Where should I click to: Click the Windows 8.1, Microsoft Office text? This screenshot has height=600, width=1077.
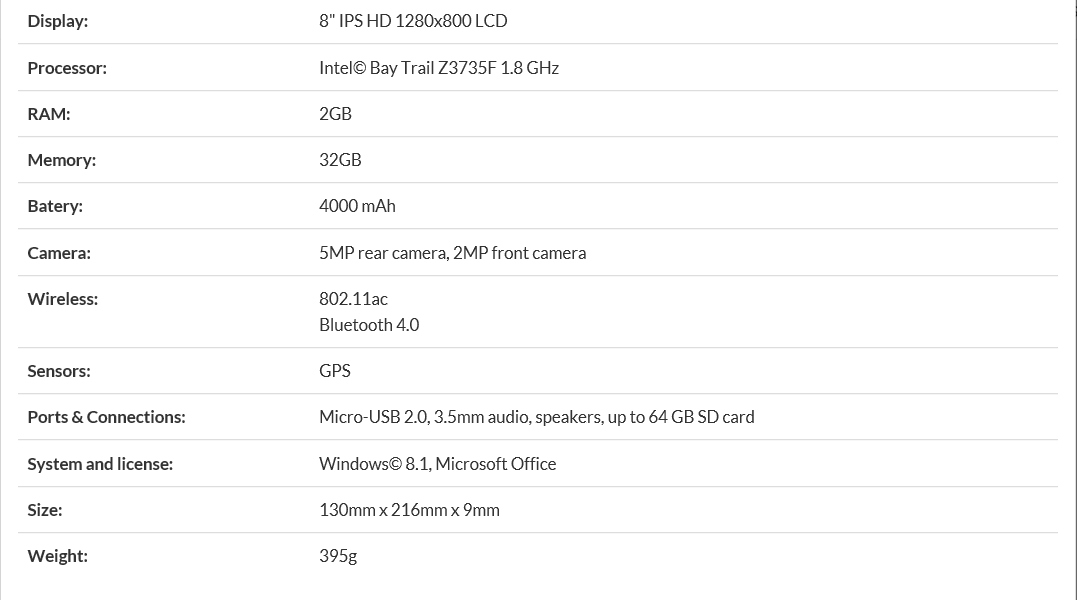click(437, 464)
